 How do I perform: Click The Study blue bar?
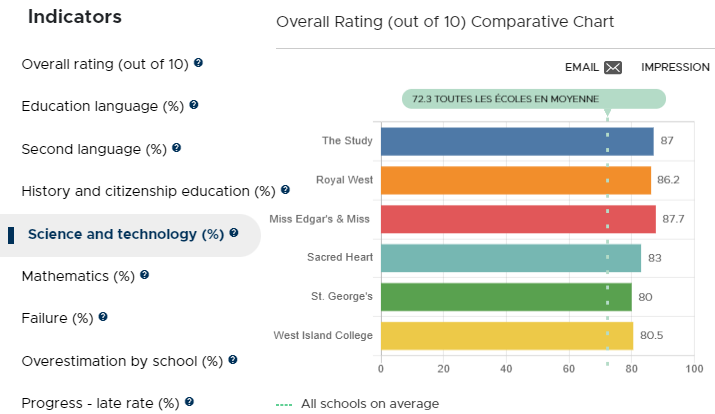[x=517, y=142]
